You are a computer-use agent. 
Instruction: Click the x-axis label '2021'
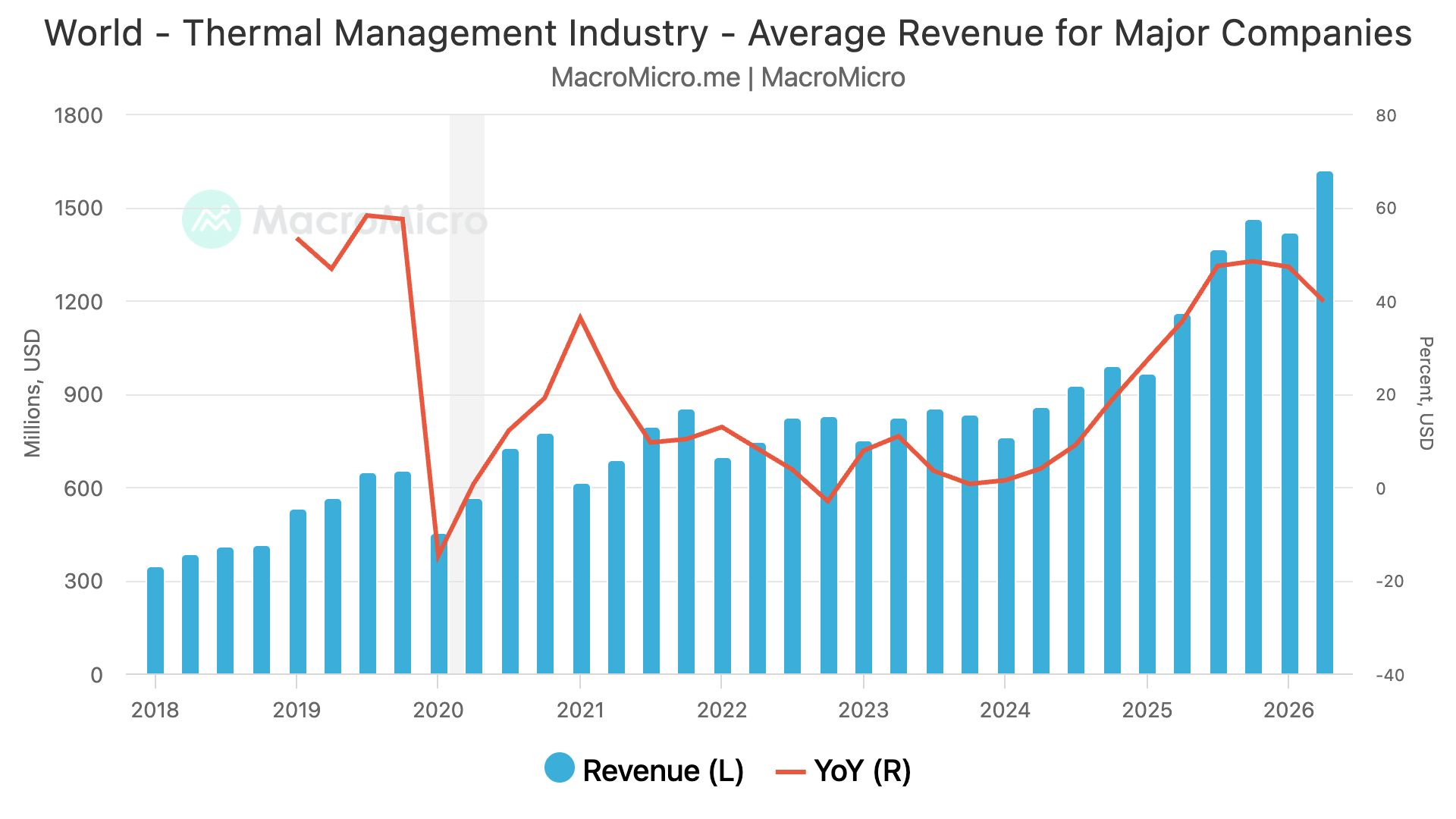pos(580,711)
